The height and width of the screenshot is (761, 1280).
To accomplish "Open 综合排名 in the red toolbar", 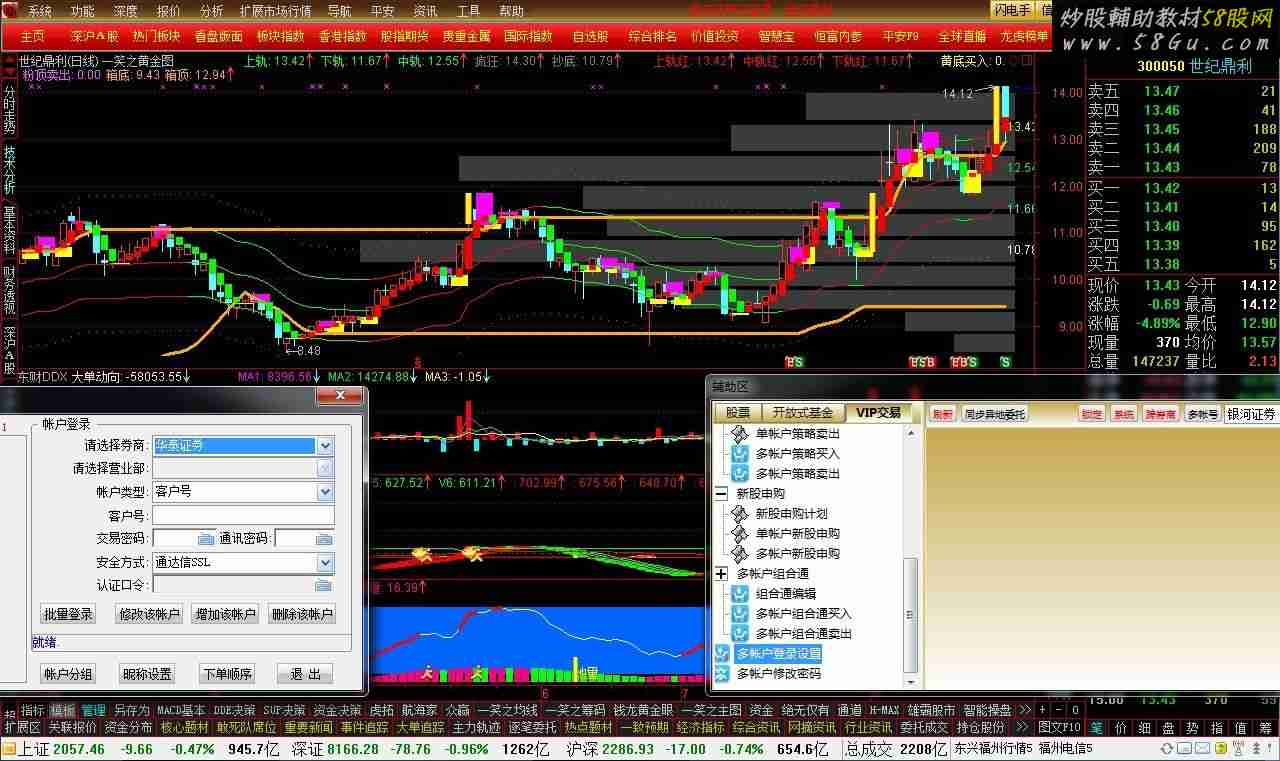I will 652,36.
